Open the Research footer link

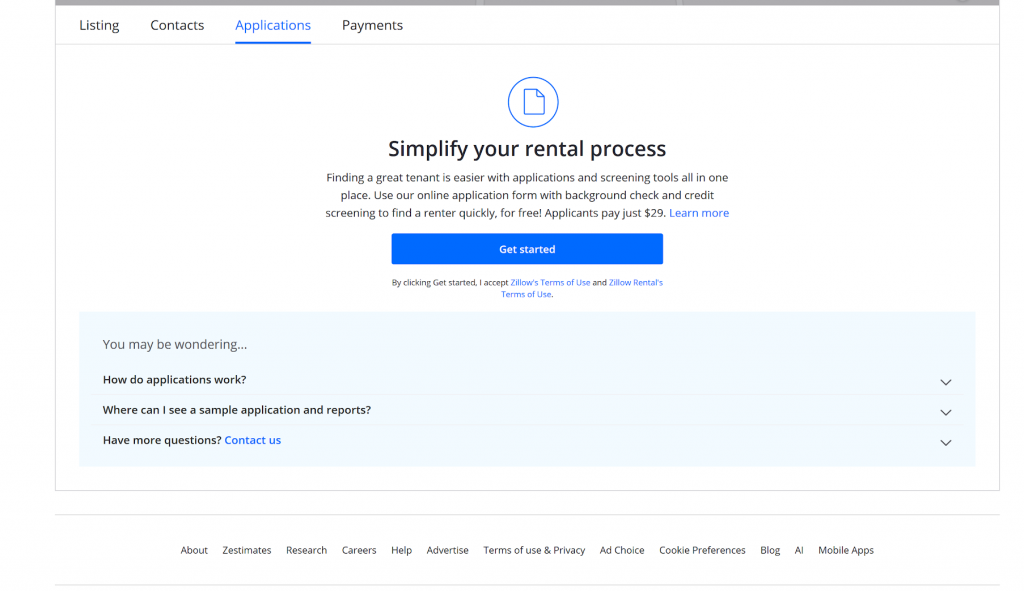point(306,551)
